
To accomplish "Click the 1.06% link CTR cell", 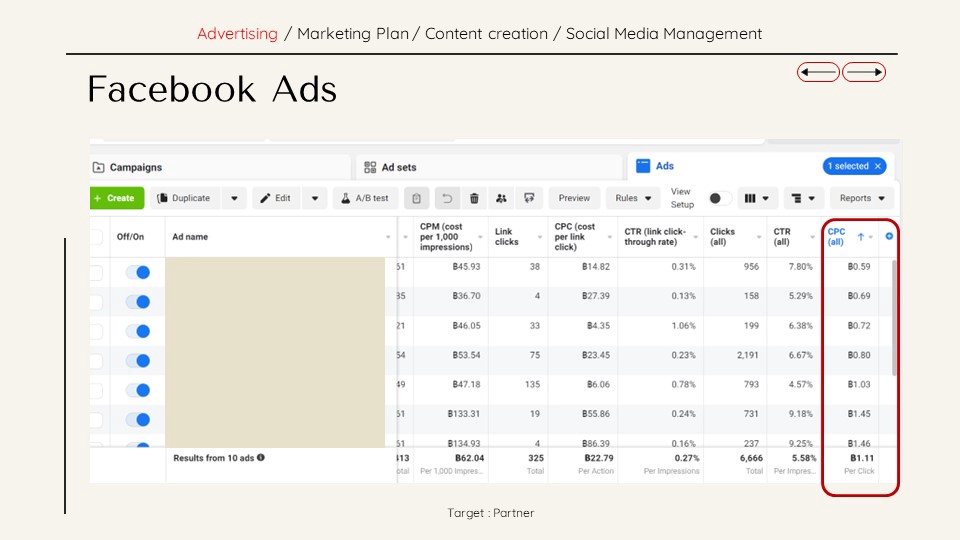I will (683, 326).
